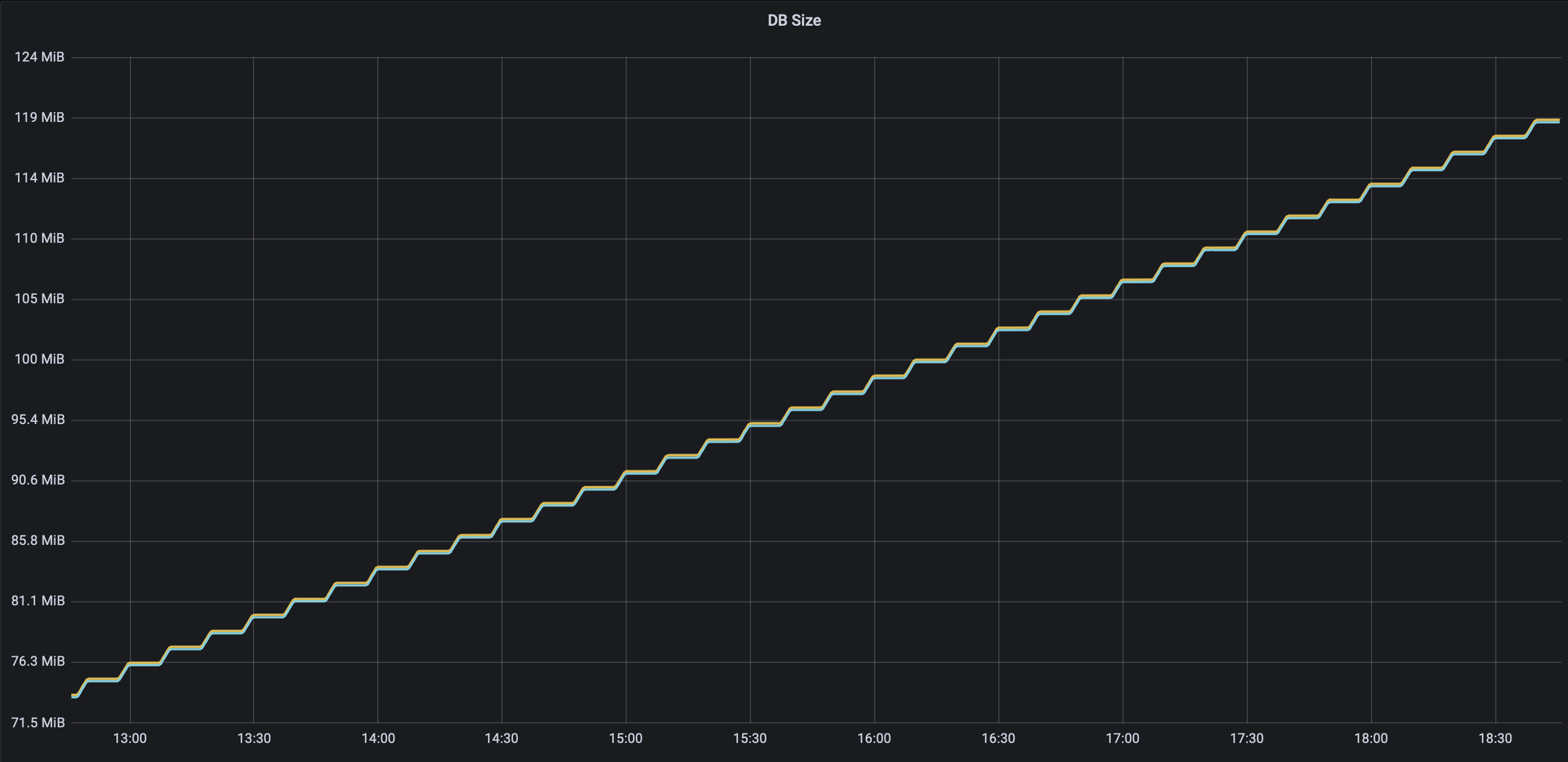This screenshot has width=1568, height=762.
Task: Select the 14:00 time axis label
Action: (x=378, y=739)
